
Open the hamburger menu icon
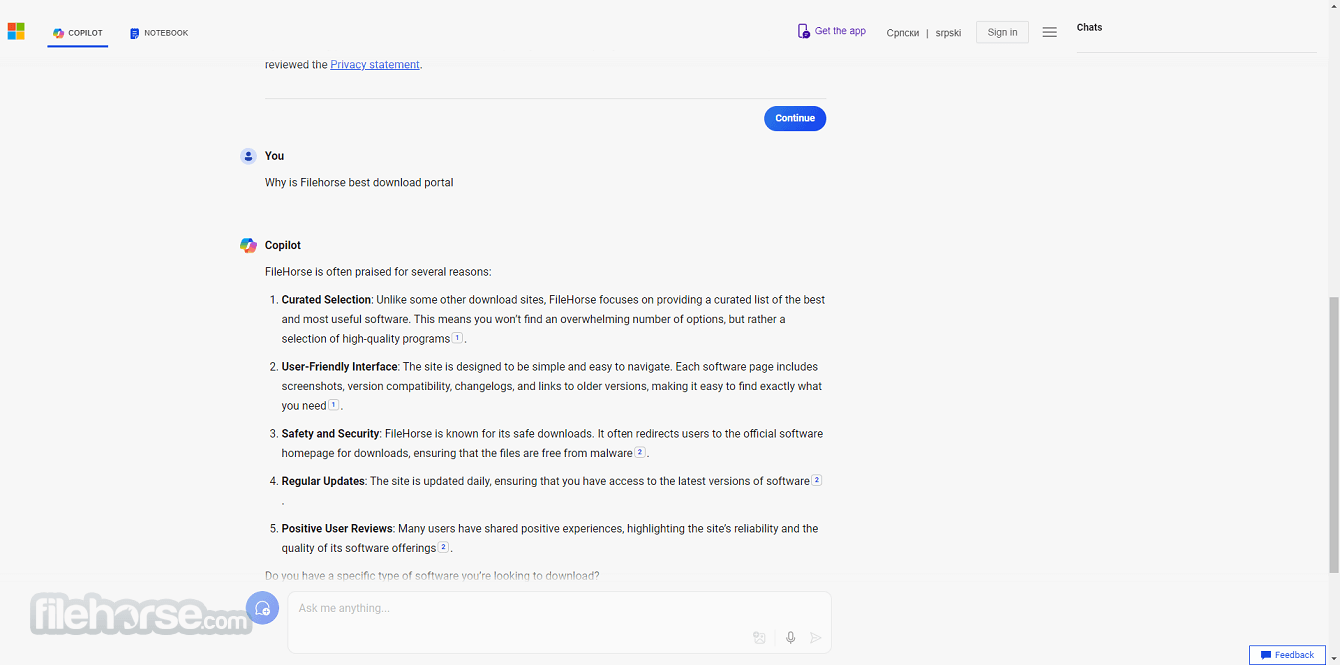point(1050,32)
